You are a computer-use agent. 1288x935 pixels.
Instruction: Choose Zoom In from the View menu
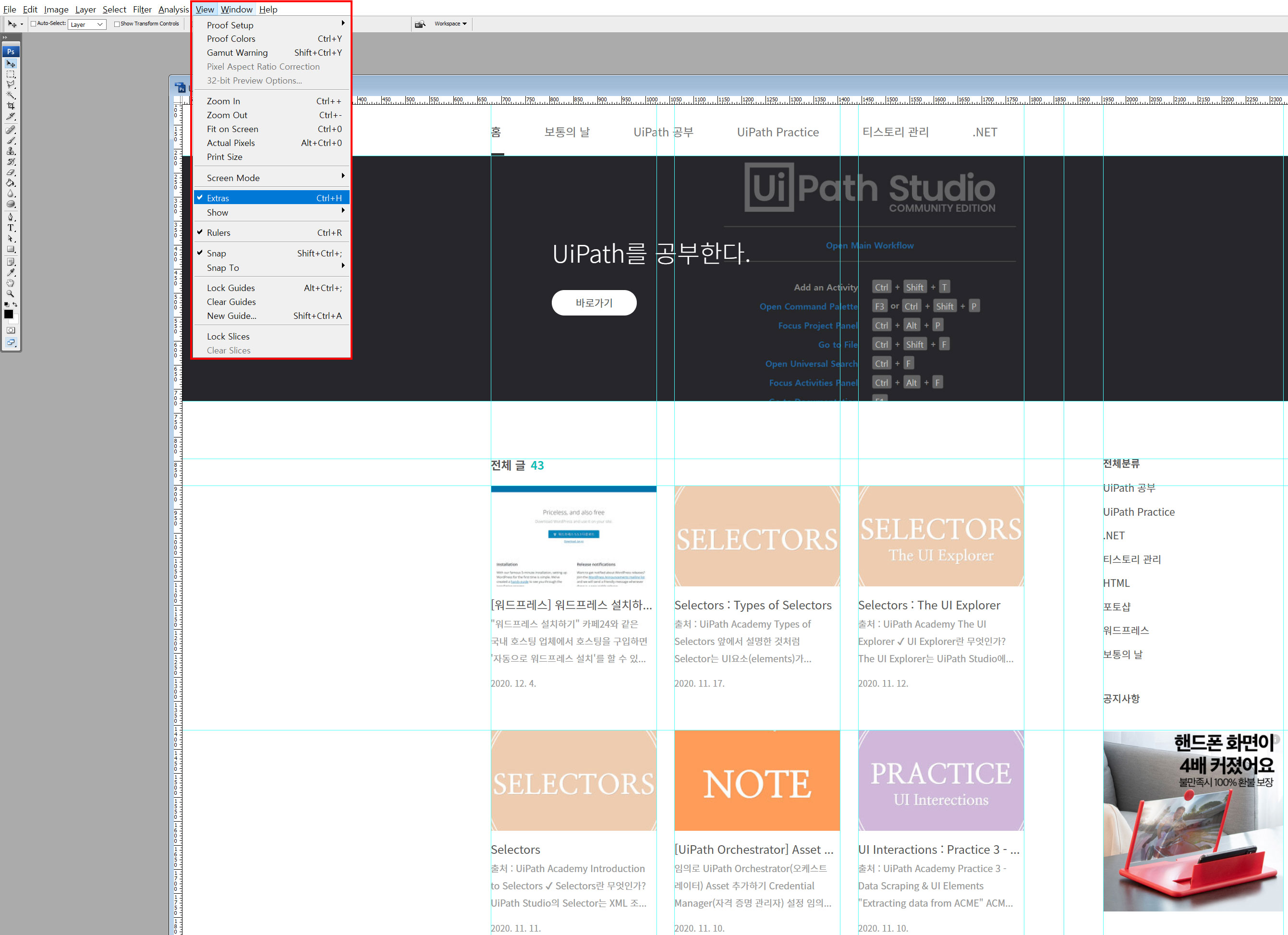pyautogui.click(x=271, y=101)
